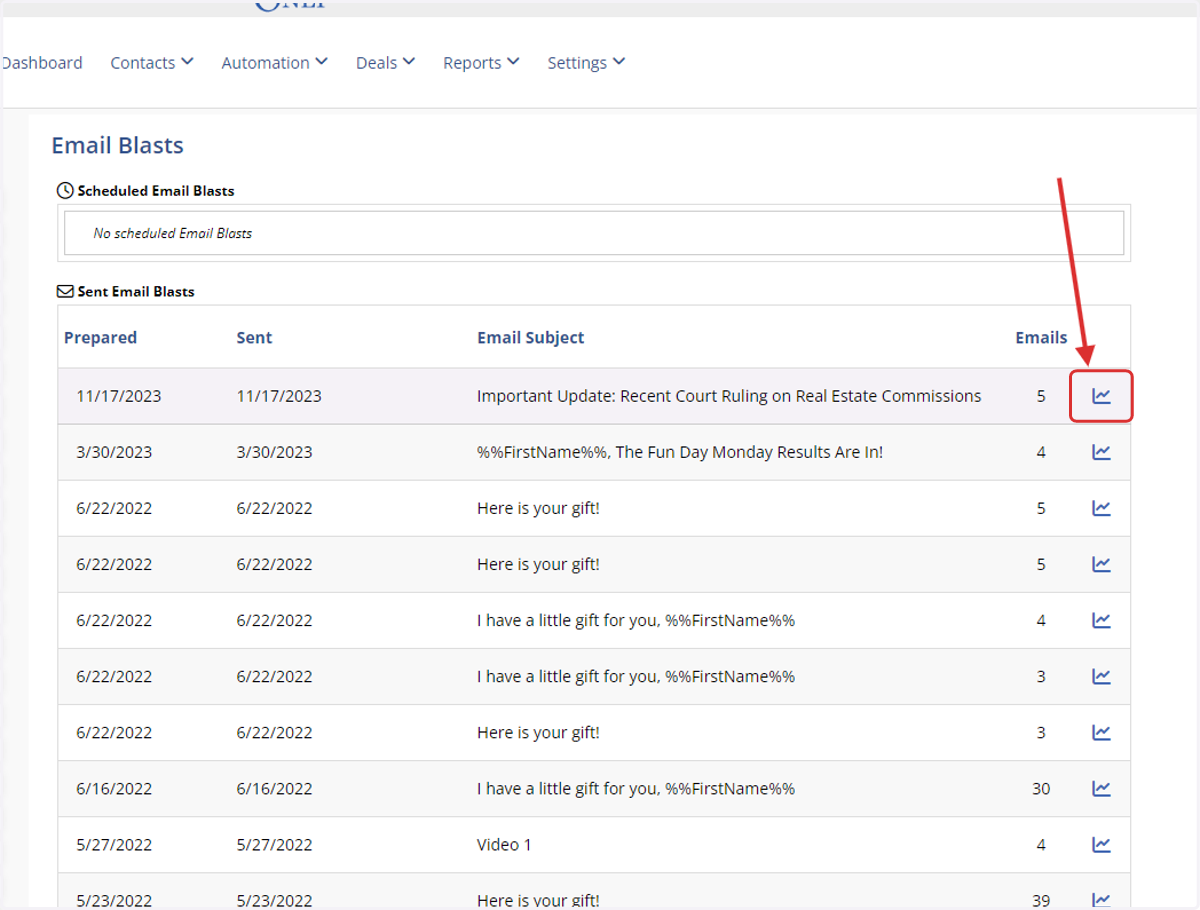
Task: Expand the Contacts dropdown menu
Action: click(152, 63)
